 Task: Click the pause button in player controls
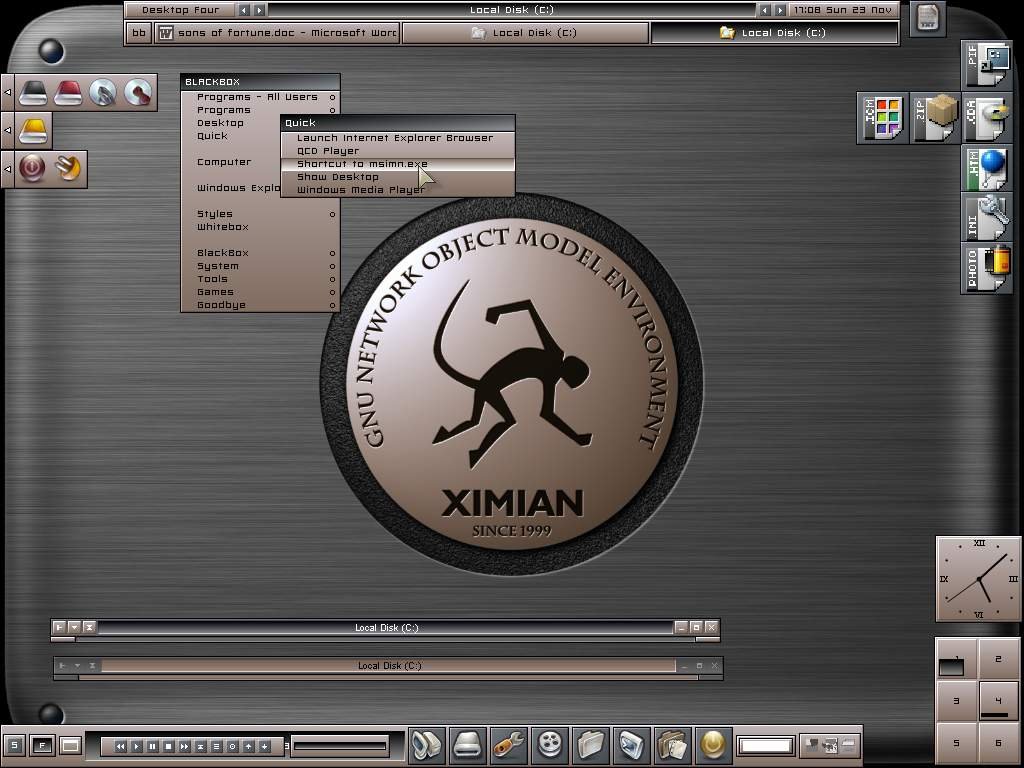pos(153,746)
